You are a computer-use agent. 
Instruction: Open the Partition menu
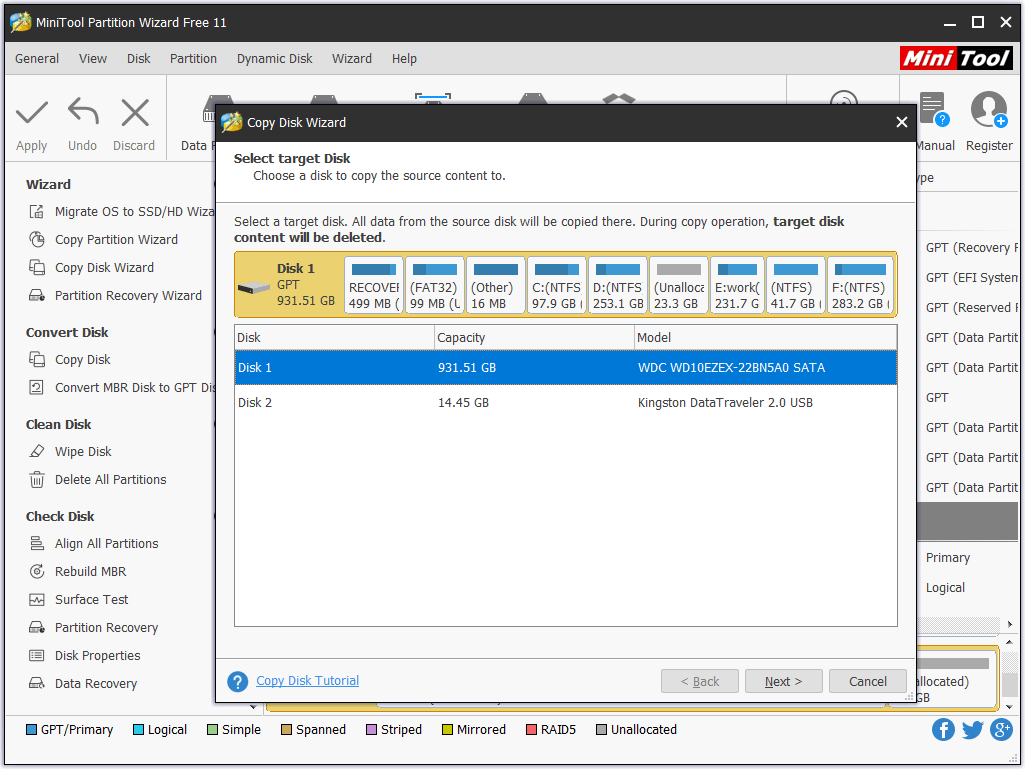coord(193,59)
